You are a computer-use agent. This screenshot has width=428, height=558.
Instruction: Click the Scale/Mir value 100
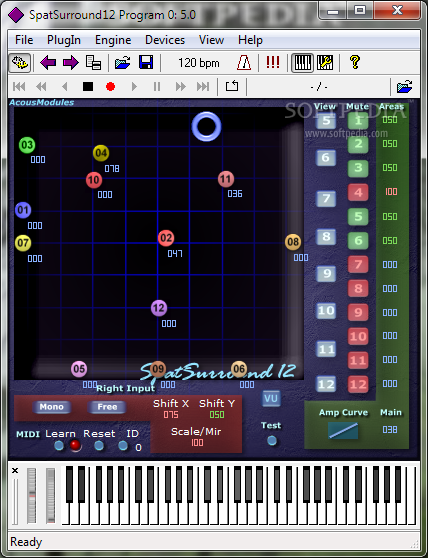tap(197, 443)
